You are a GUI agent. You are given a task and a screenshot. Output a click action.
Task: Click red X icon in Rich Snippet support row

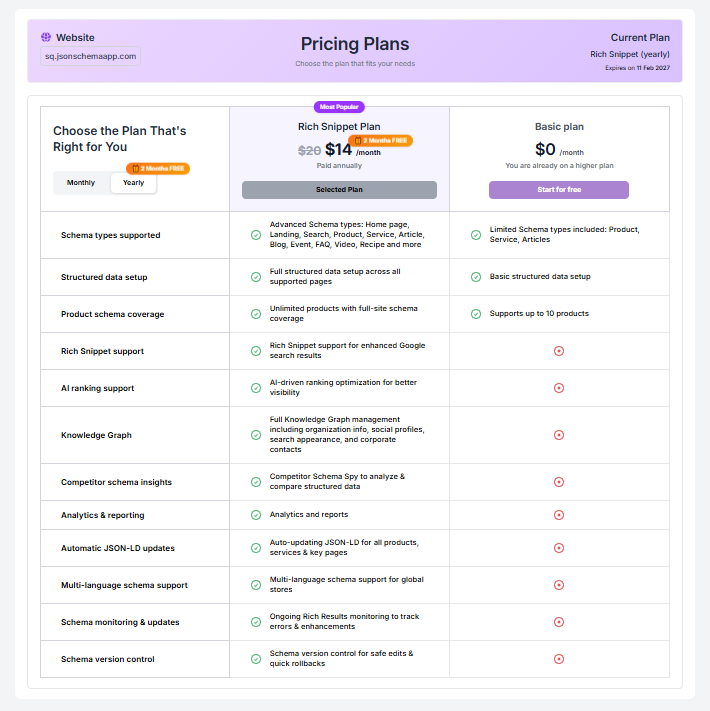coord(559,351)
